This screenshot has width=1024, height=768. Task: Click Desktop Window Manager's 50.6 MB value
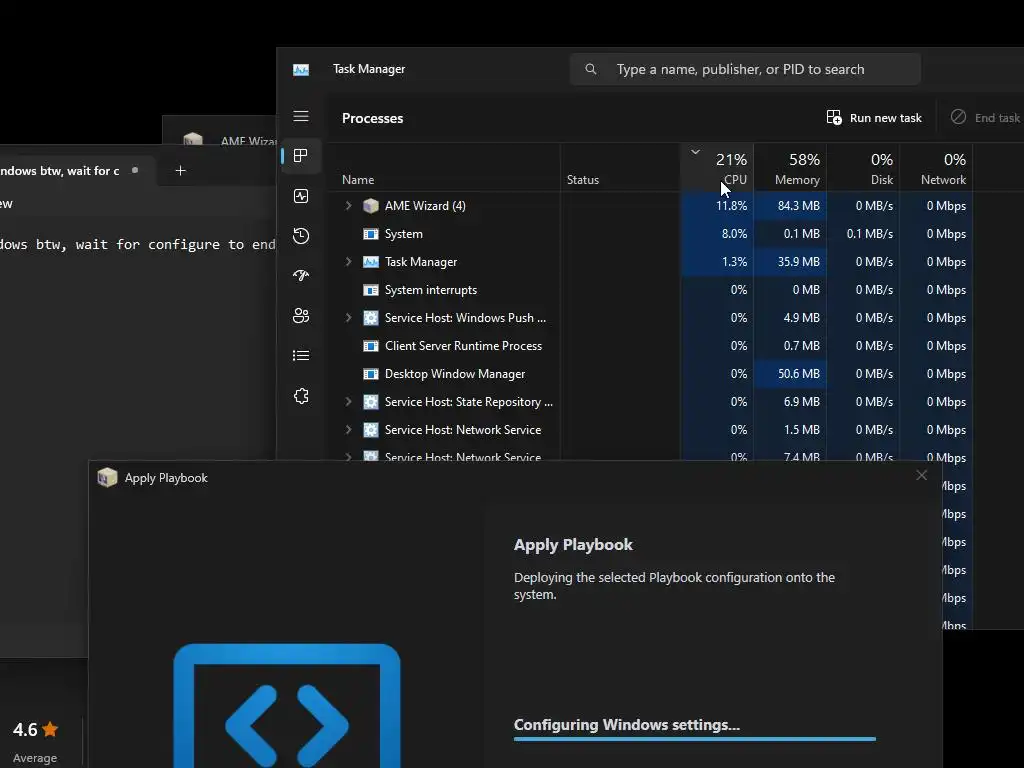[799, 374]
